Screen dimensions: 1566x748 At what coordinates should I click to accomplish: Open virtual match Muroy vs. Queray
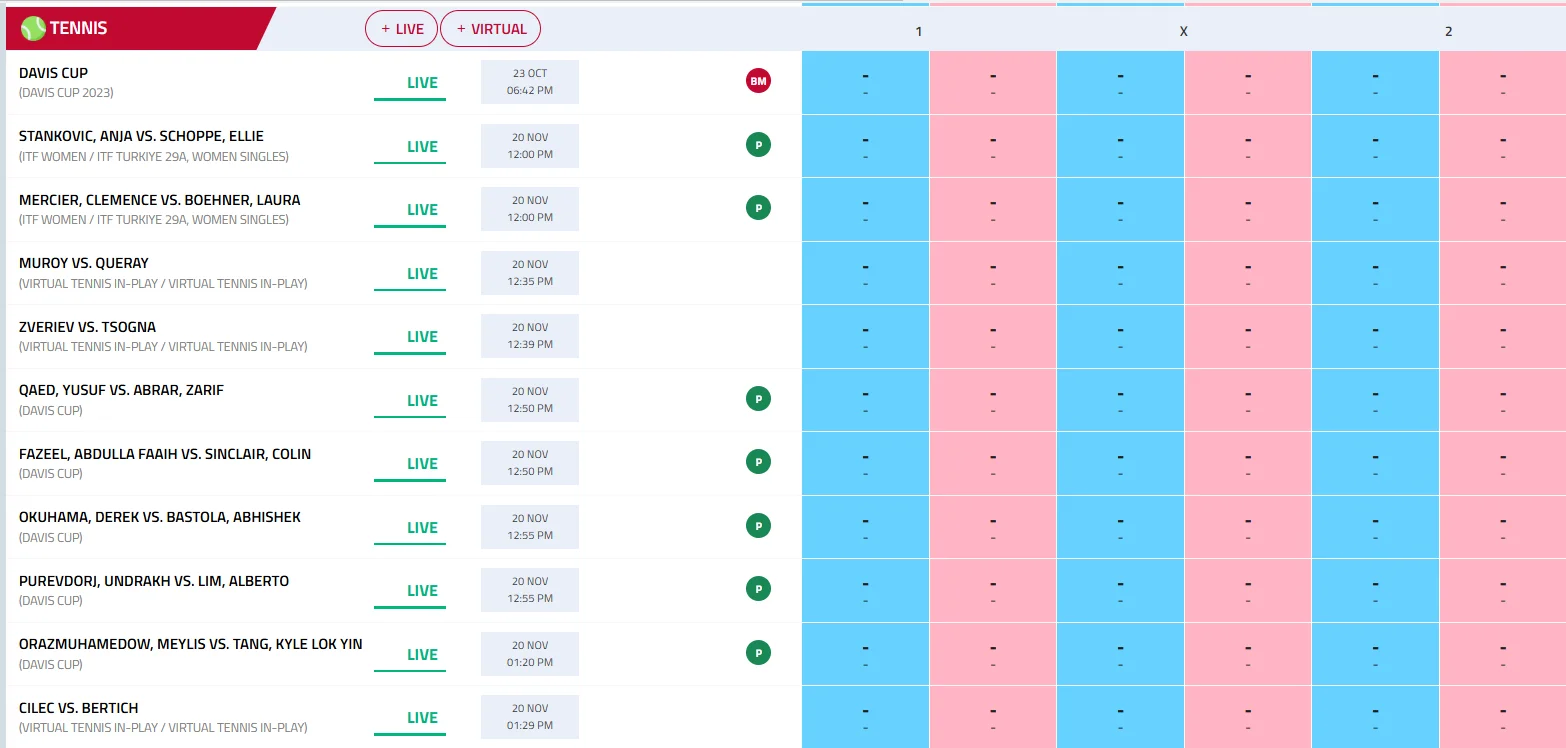(84, 263)
